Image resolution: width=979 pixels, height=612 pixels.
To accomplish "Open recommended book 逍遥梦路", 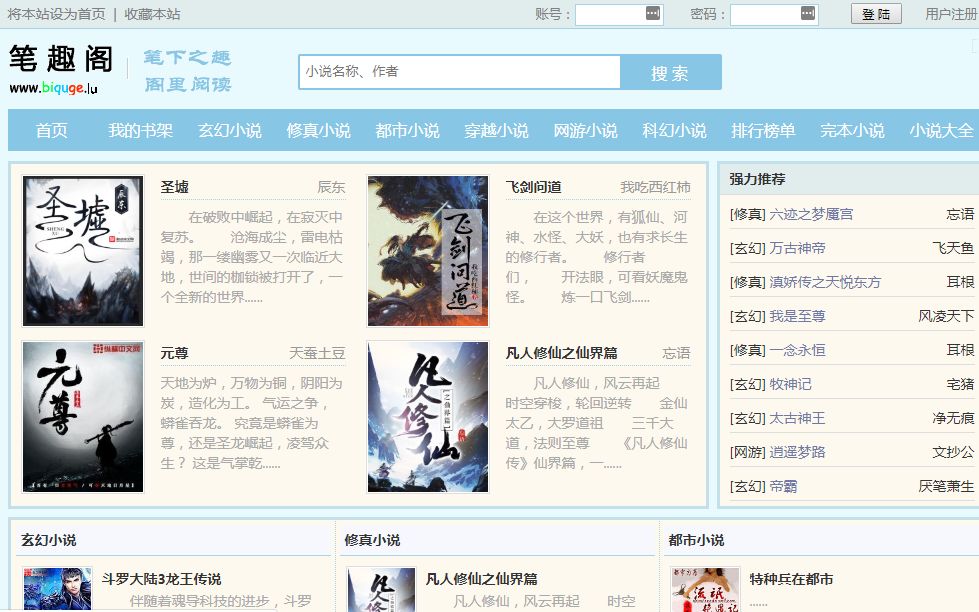I will [797, 452].
